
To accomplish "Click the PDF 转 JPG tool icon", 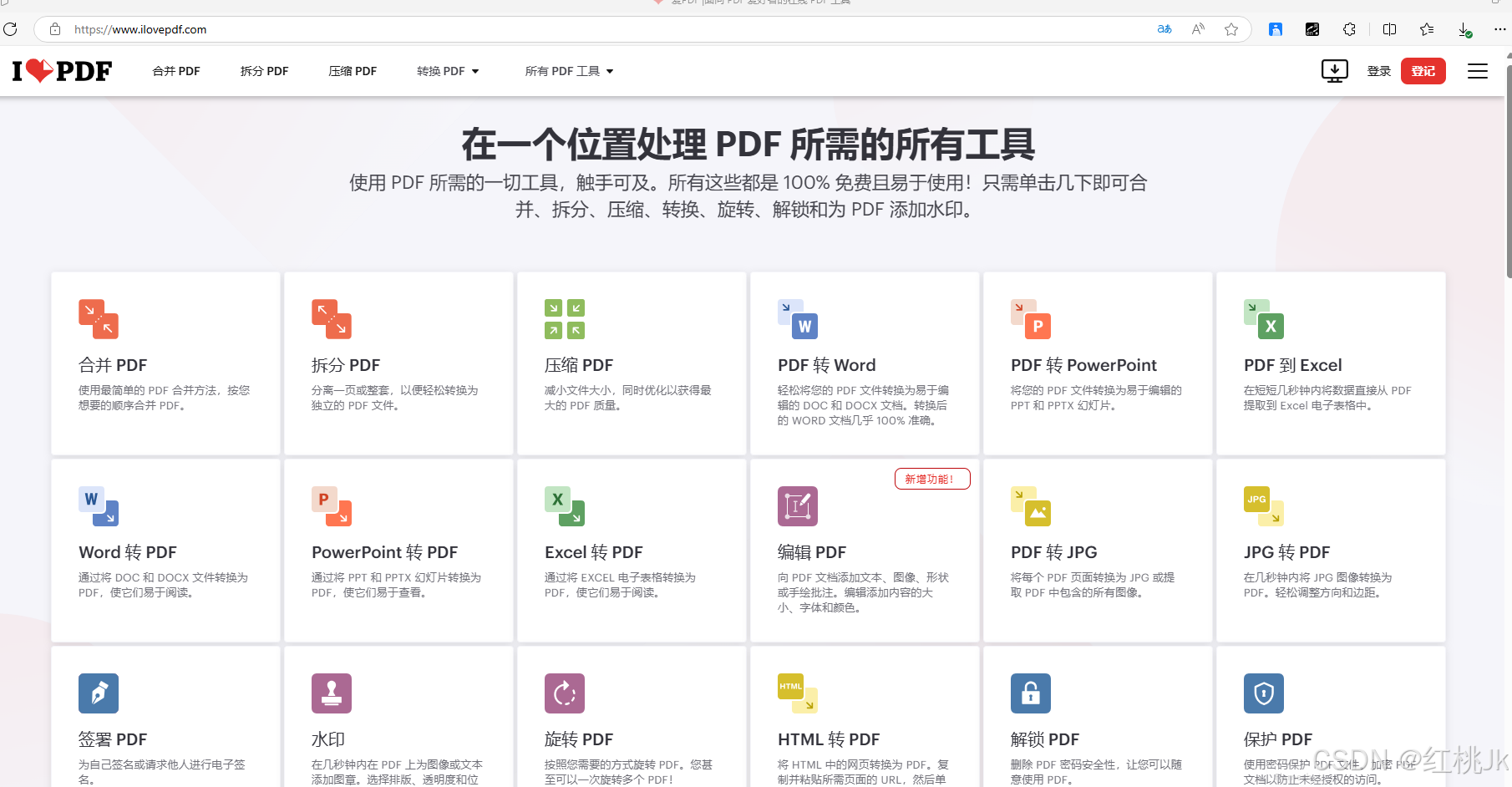I will point(1031,506).
